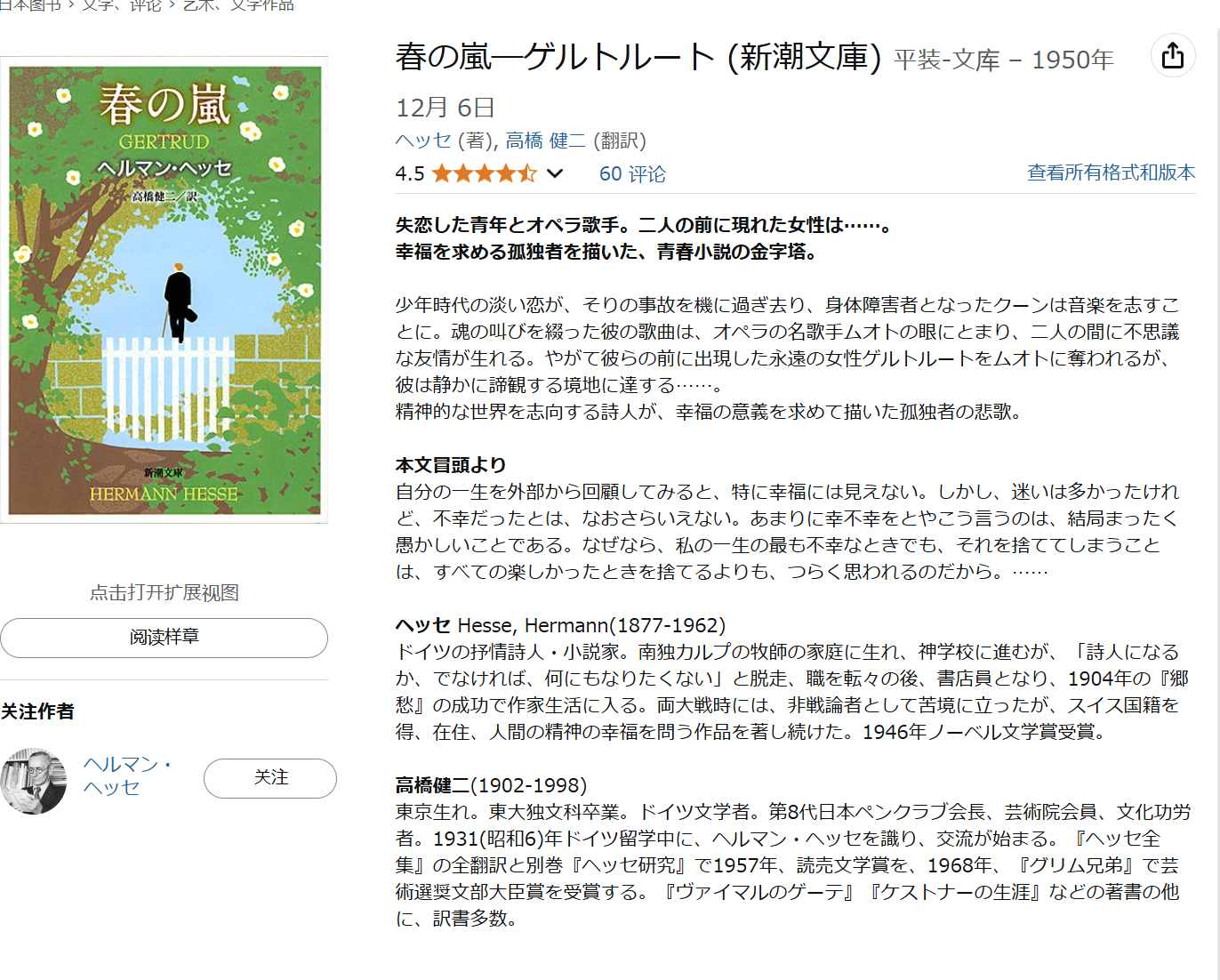The width and height of the screenshot is (1220, 980).
Task: Click the 阅读样章 button
Action: (x=164, y=638)
